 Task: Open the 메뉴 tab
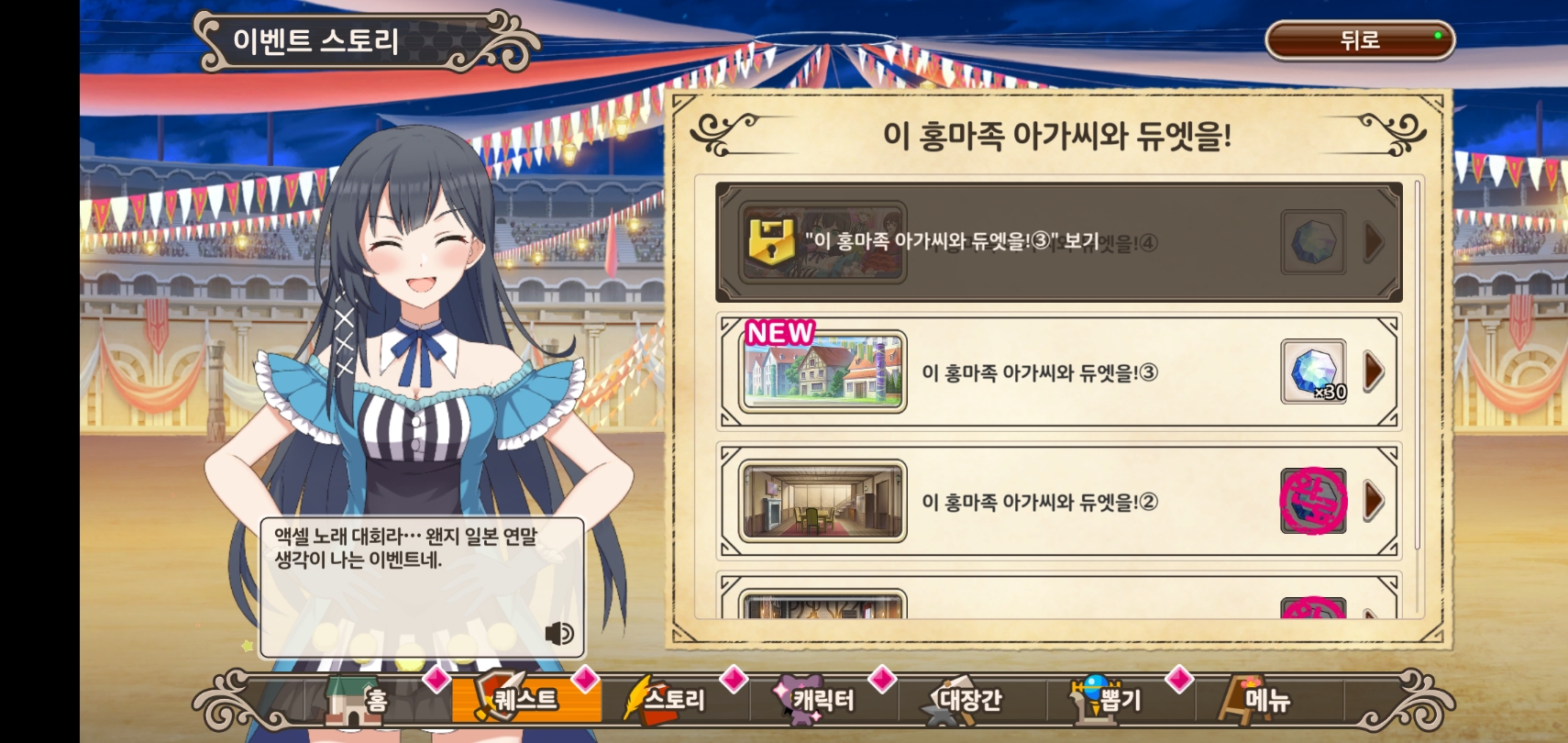pos(1258,700)
